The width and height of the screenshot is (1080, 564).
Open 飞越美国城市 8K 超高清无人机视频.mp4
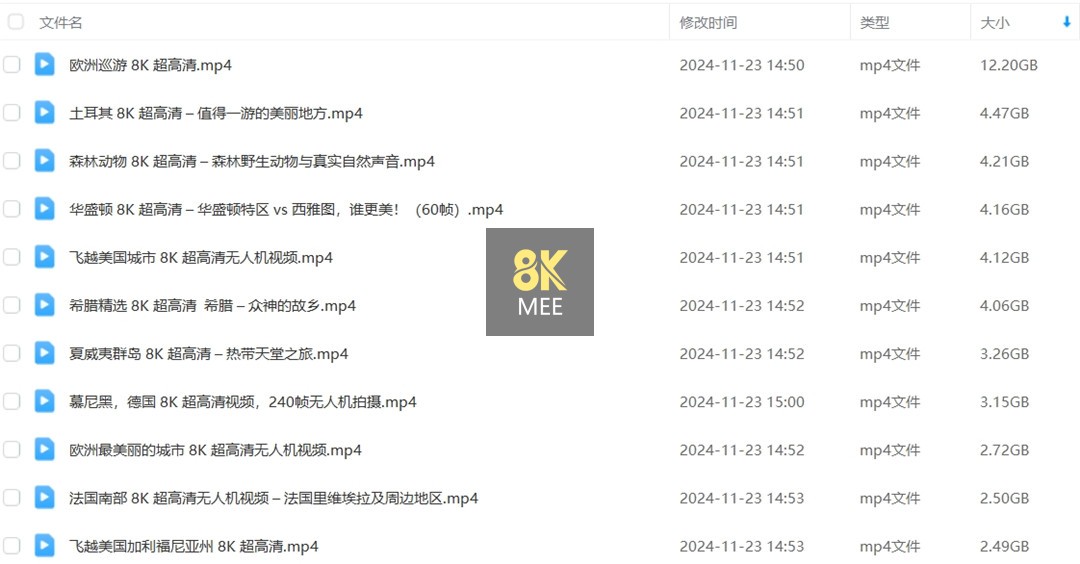coord(201,258)
